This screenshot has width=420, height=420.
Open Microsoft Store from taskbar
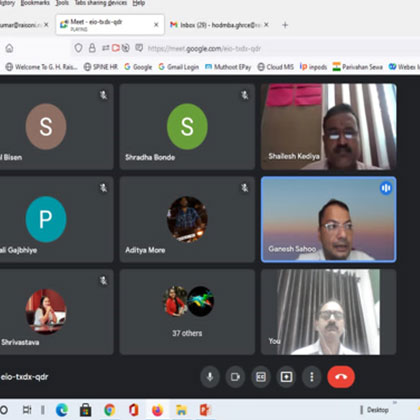86,410
